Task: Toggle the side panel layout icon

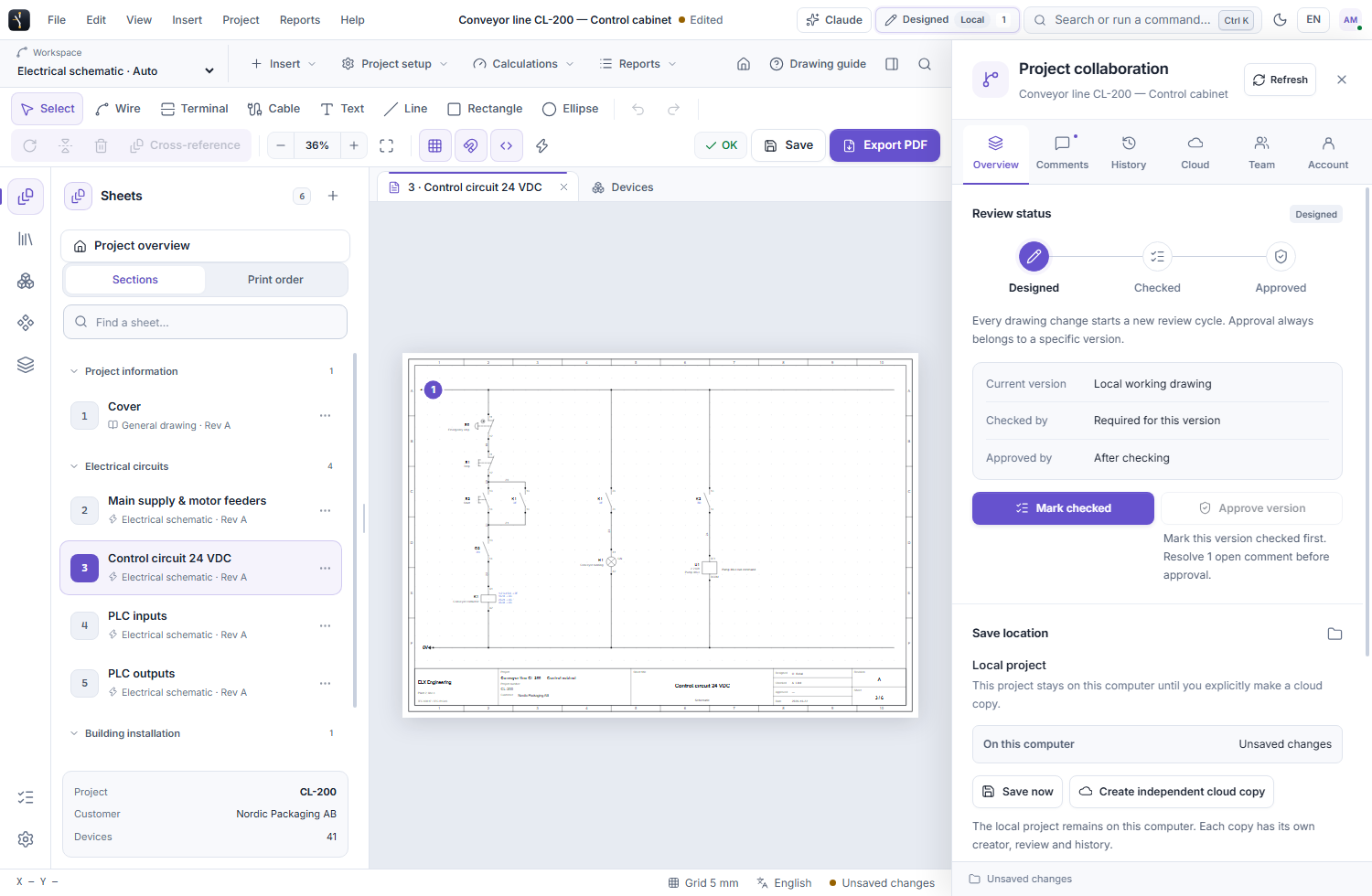Action: pos(892,64)
